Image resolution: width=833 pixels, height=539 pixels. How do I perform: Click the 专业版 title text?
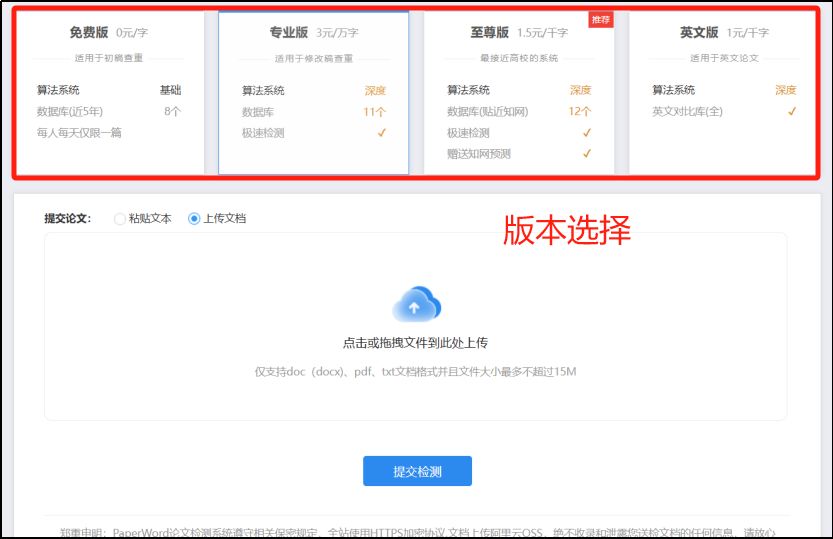[x=288, y=32]
